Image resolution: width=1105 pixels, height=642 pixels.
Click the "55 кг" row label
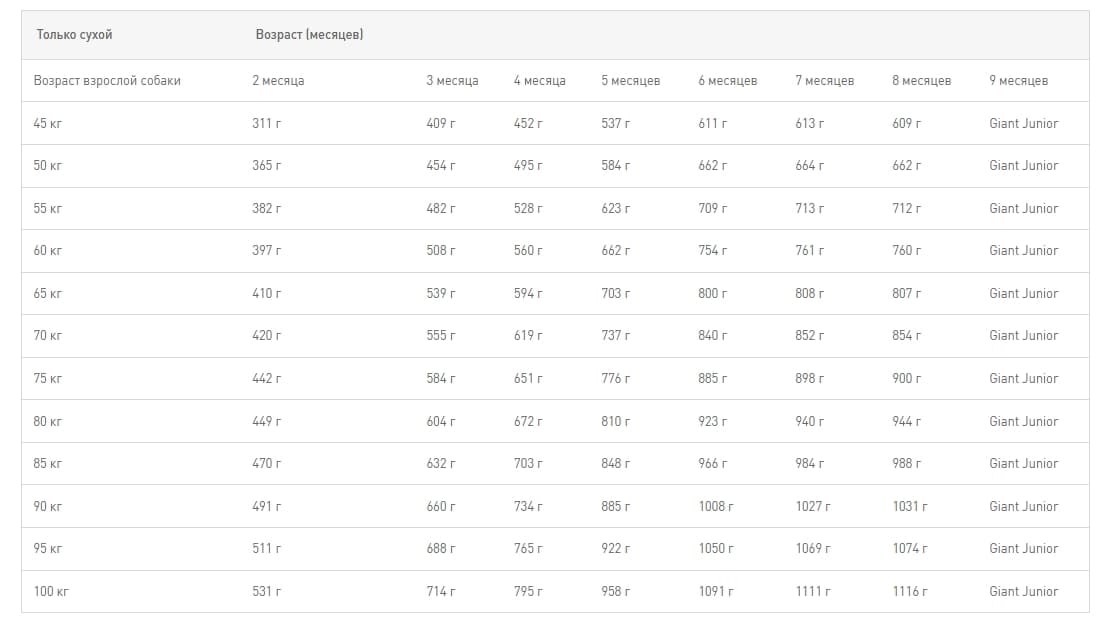(x=48, y=209)
